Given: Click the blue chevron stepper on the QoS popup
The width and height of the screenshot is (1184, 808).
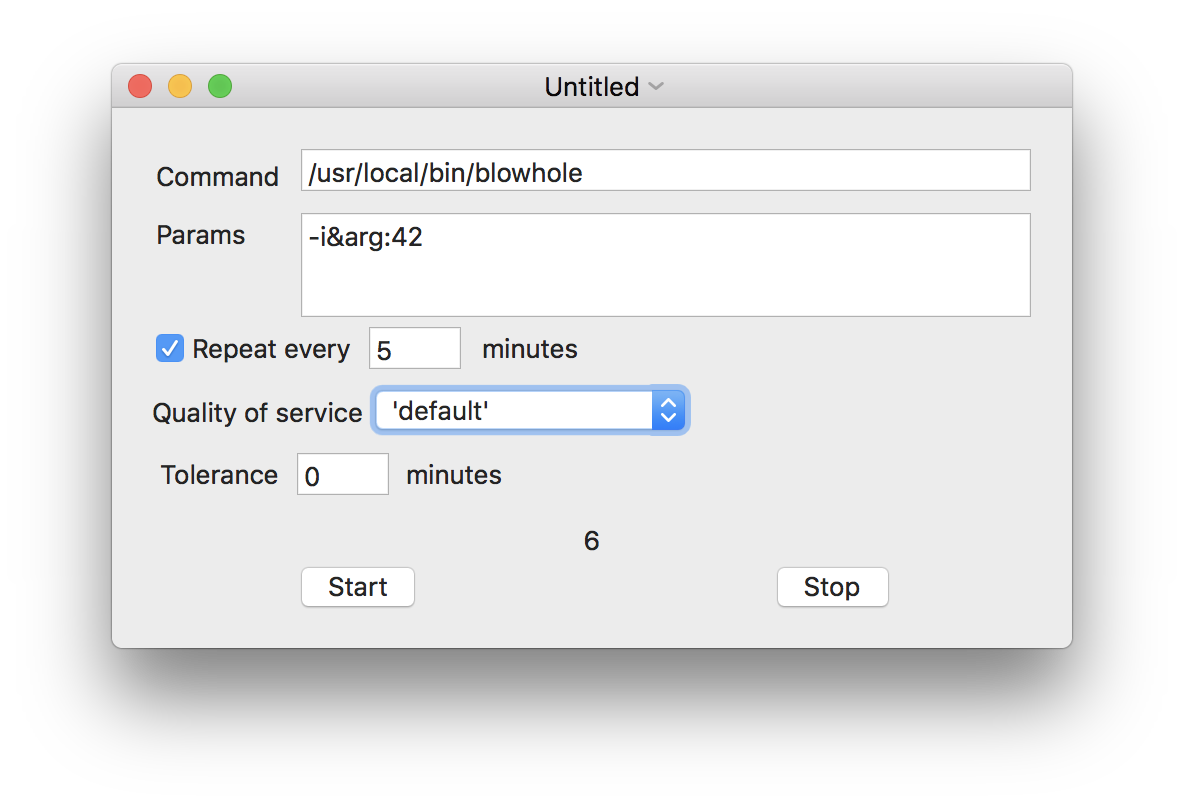Looking at the screenshot, I should tap(668, 410).
